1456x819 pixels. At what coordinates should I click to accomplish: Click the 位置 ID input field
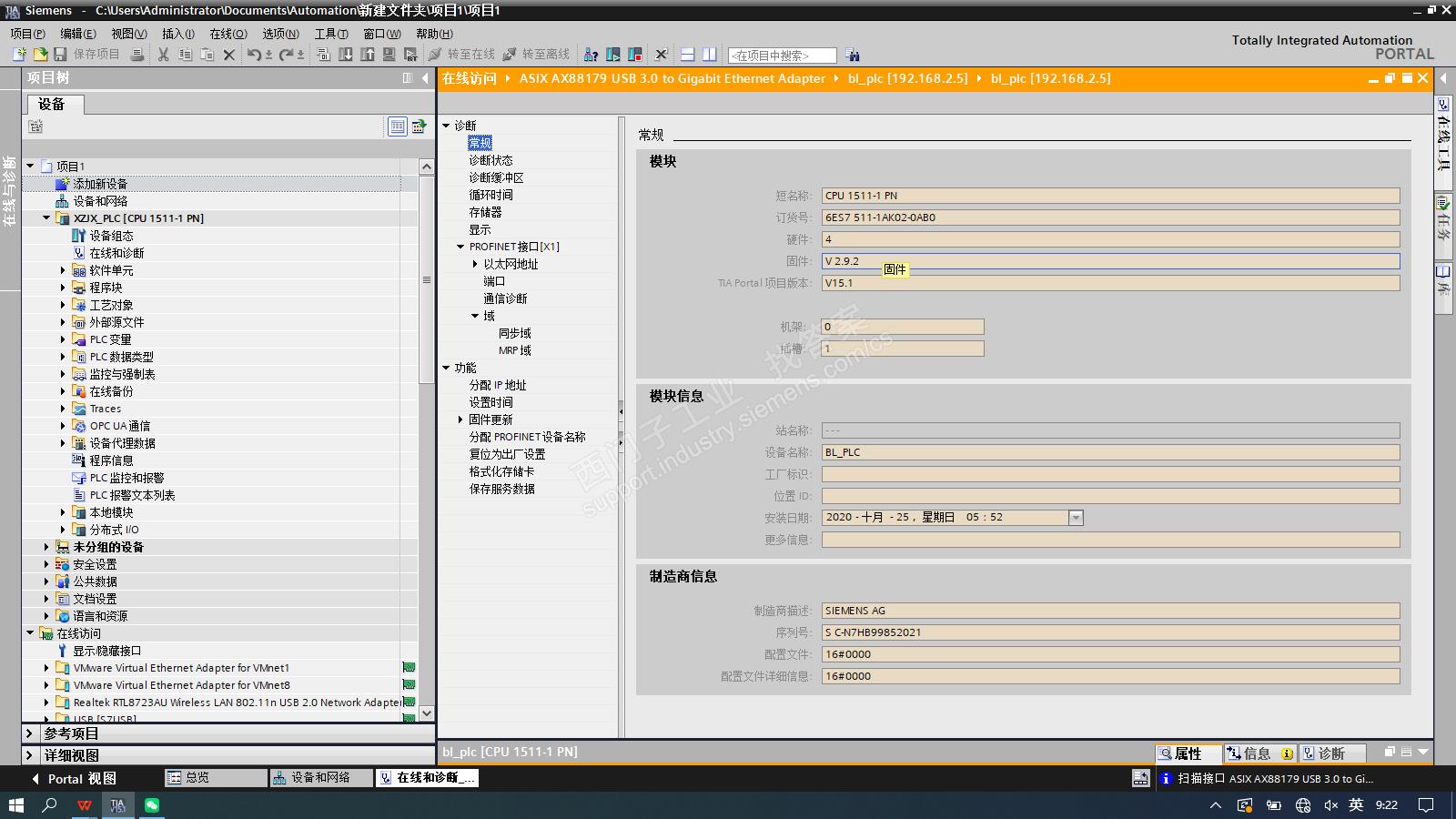(1110, 496)
